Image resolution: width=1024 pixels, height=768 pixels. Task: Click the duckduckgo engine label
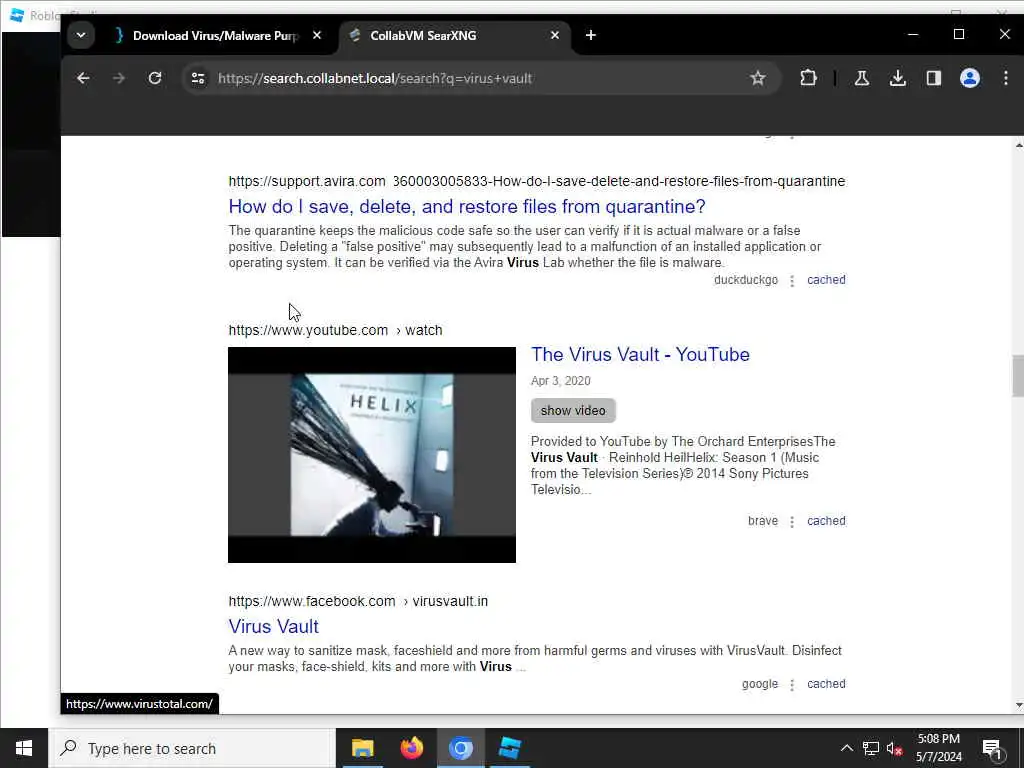pos(746,280)
